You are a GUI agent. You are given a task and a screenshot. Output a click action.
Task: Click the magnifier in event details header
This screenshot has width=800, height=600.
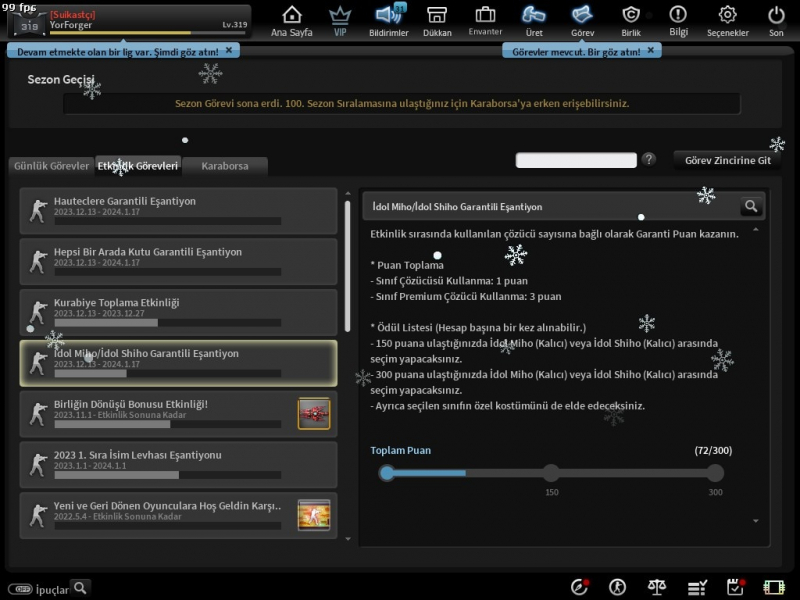click(751, 206)
